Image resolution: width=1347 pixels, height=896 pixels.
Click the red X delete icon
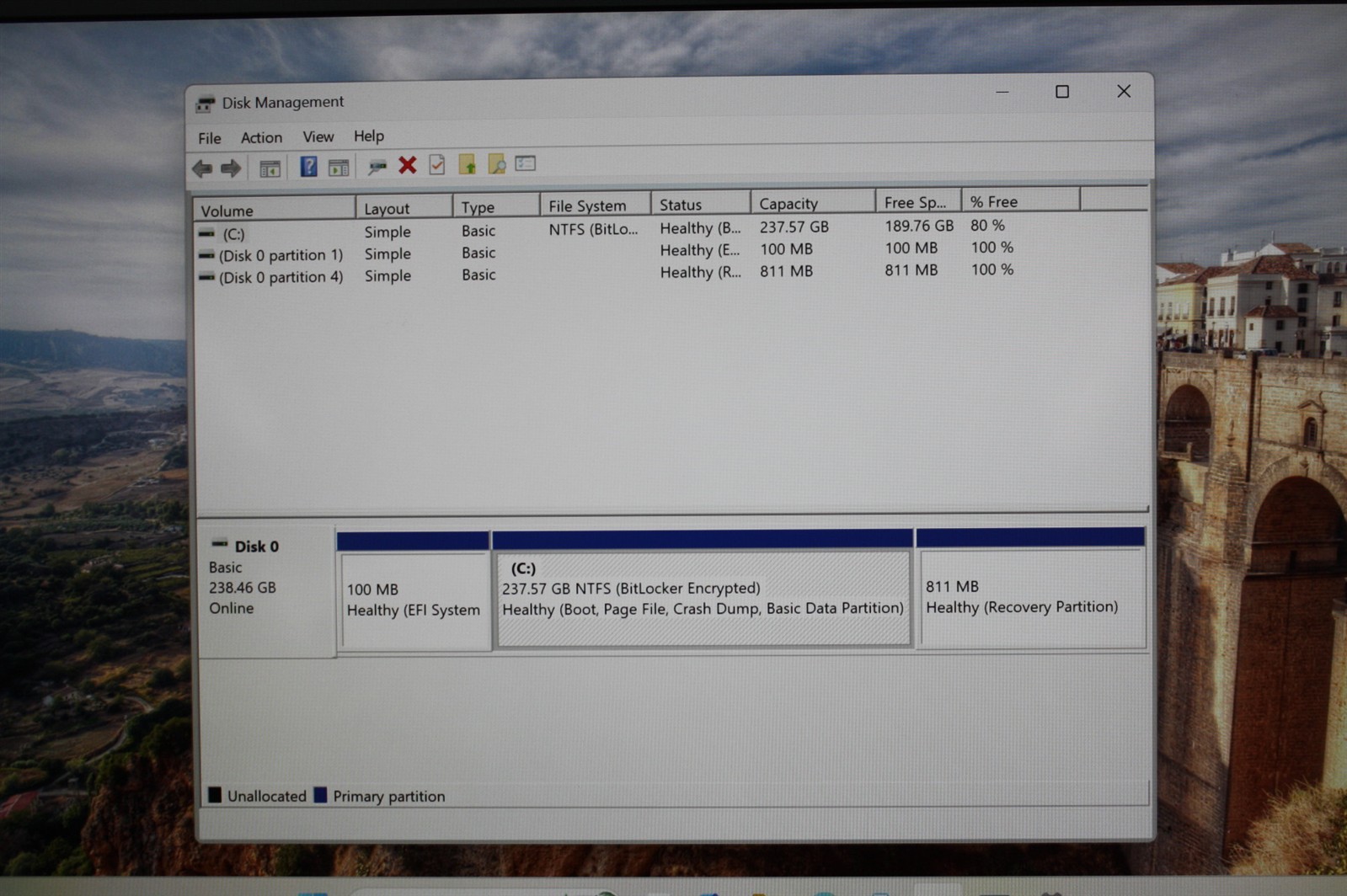[x=408, y=165]
